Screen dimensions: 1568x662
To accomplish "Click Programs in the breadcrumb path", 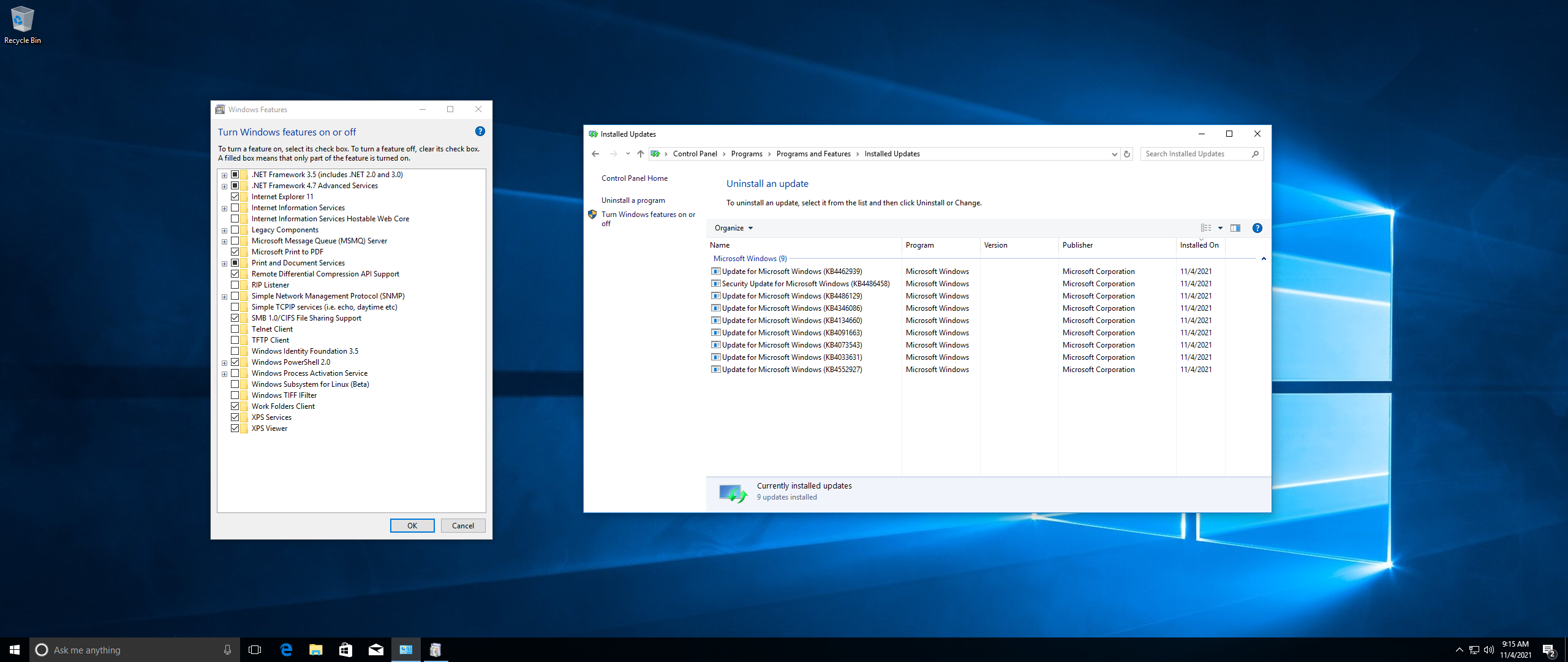I will point(746,154).
